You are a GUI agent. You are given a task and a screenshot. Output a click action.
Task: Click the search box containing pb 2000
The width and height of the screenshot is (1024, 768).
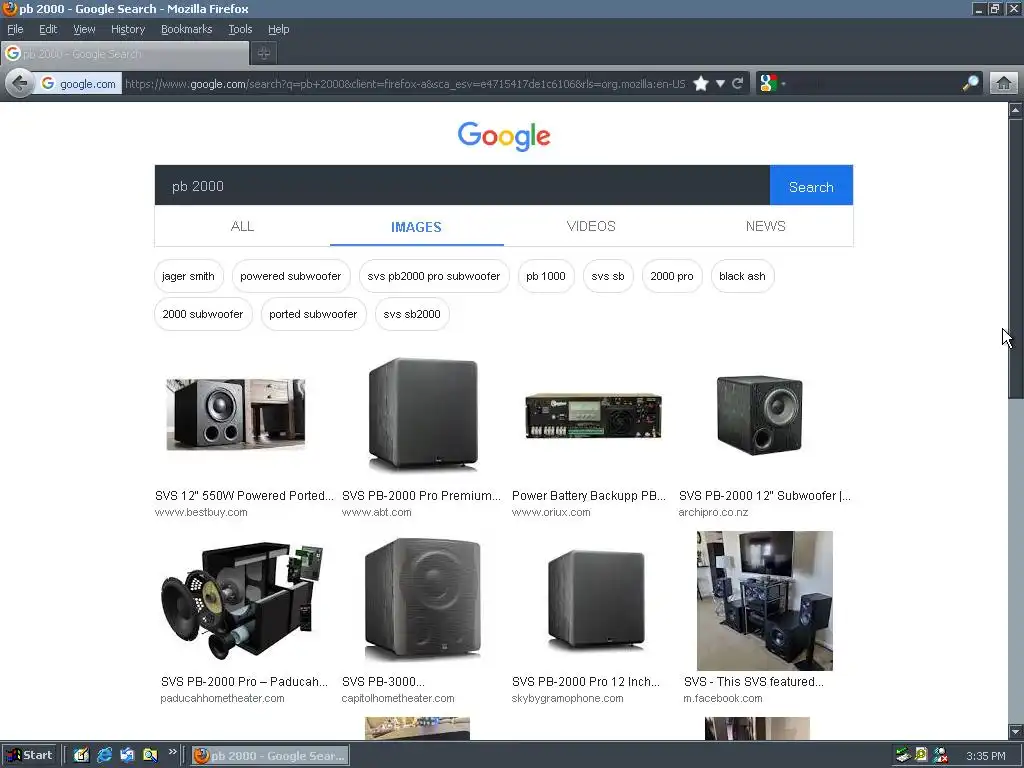click(x=462, y=185)
